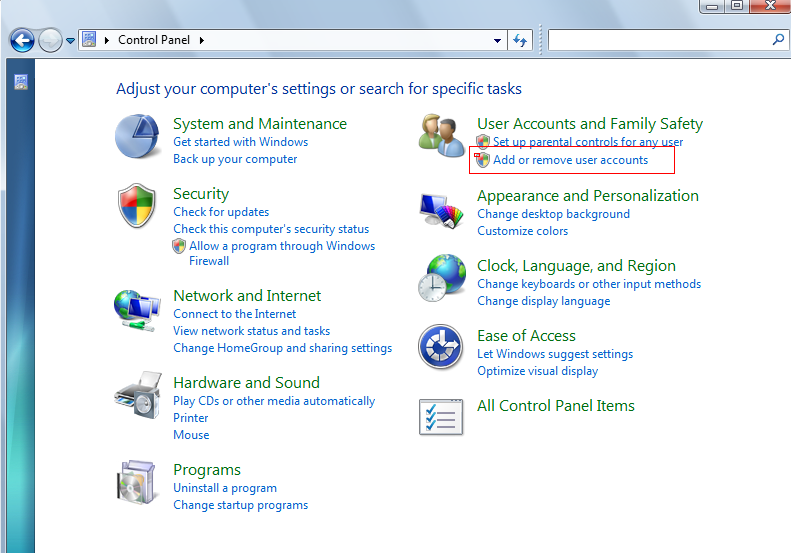This screenshot has height=553, width=791.
Task: Click the Clock, Language, and Region globe icon
Action: 442,278
